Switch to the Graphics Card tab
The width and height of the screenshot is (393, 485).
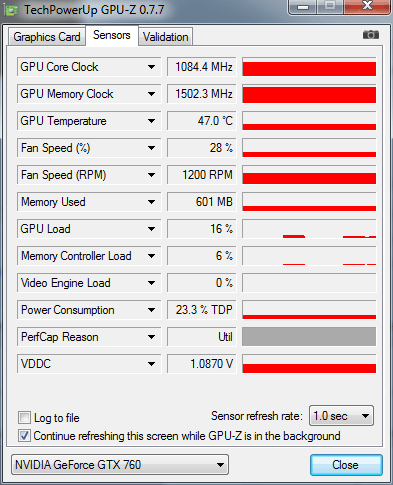[x=47, y=37]
